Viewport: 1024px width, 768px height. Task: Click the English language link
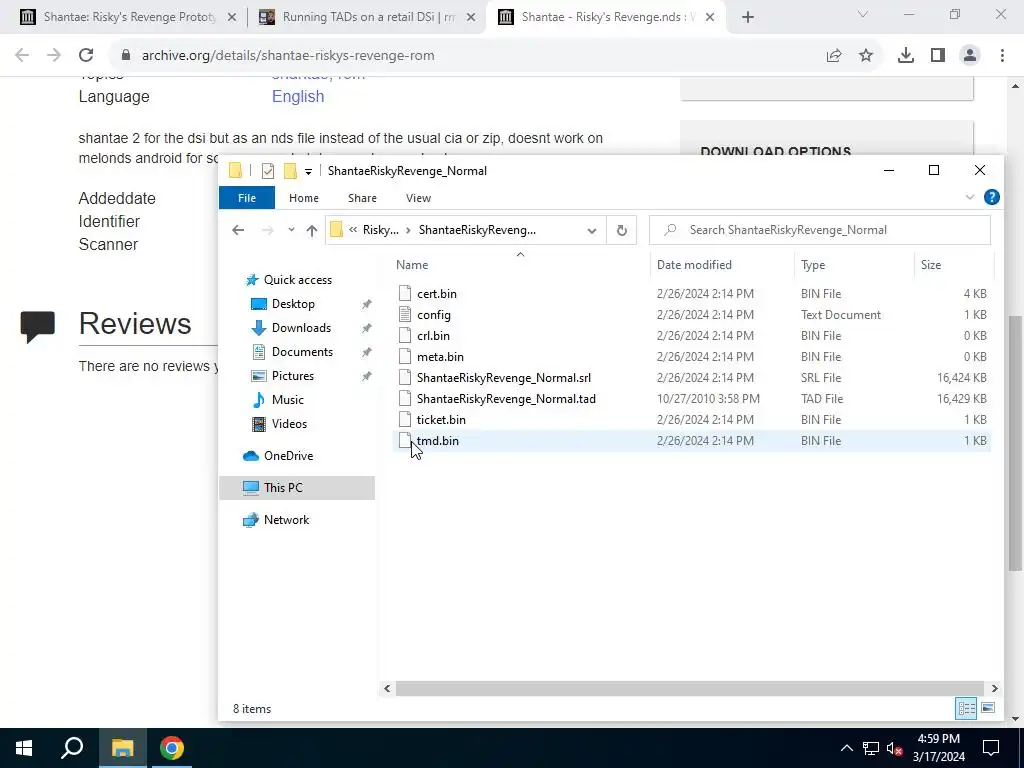click(298, 97)
